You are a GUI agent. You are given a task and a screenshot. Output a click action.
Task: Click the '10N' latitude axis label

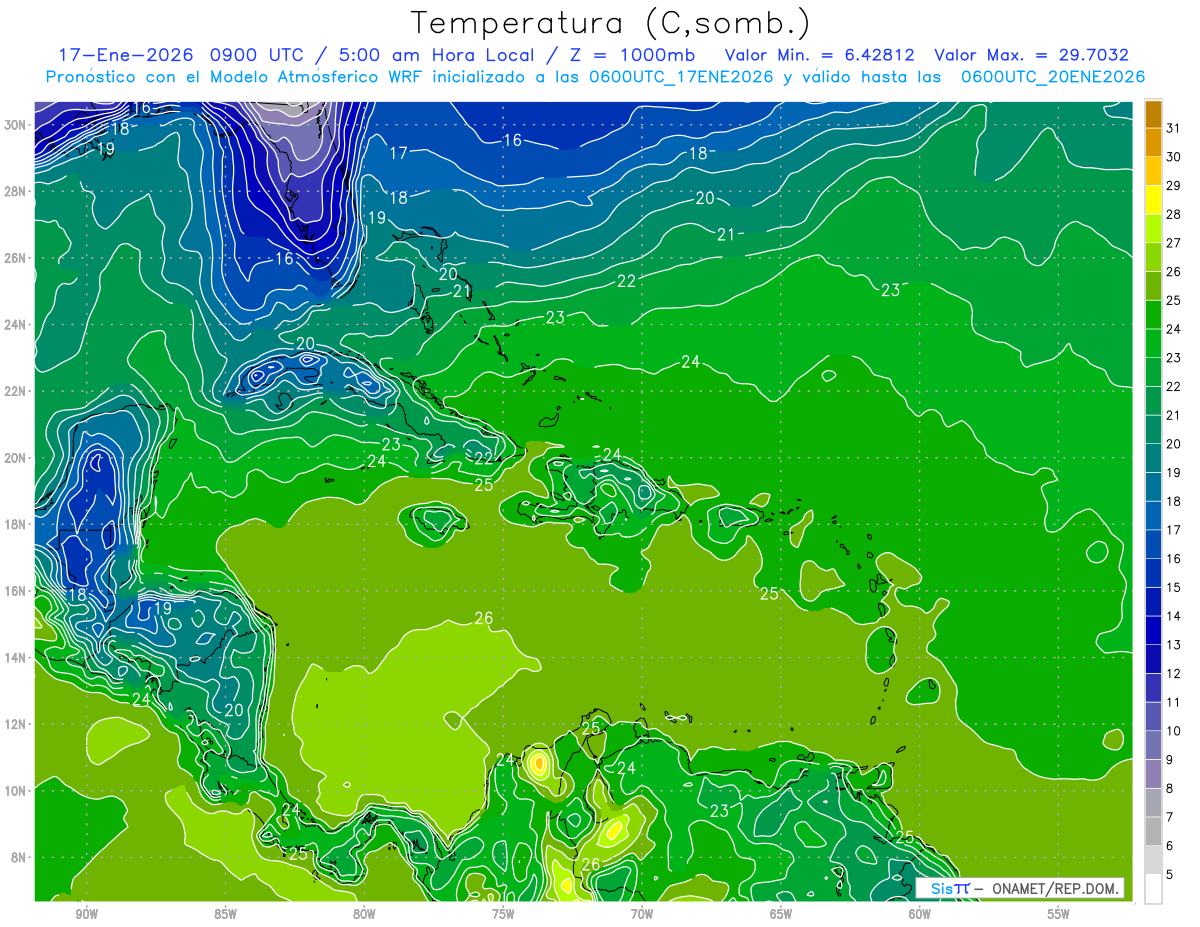point(15,791)
